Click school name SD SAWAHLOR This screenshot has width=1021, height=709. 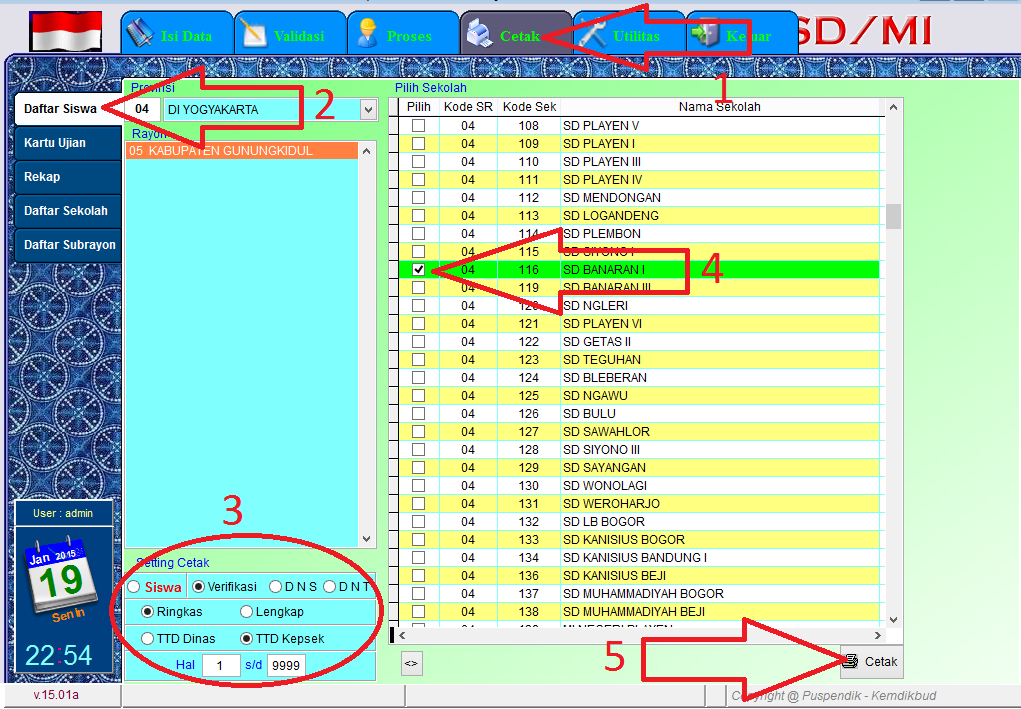pyautogui.click(x=606, y=432)
